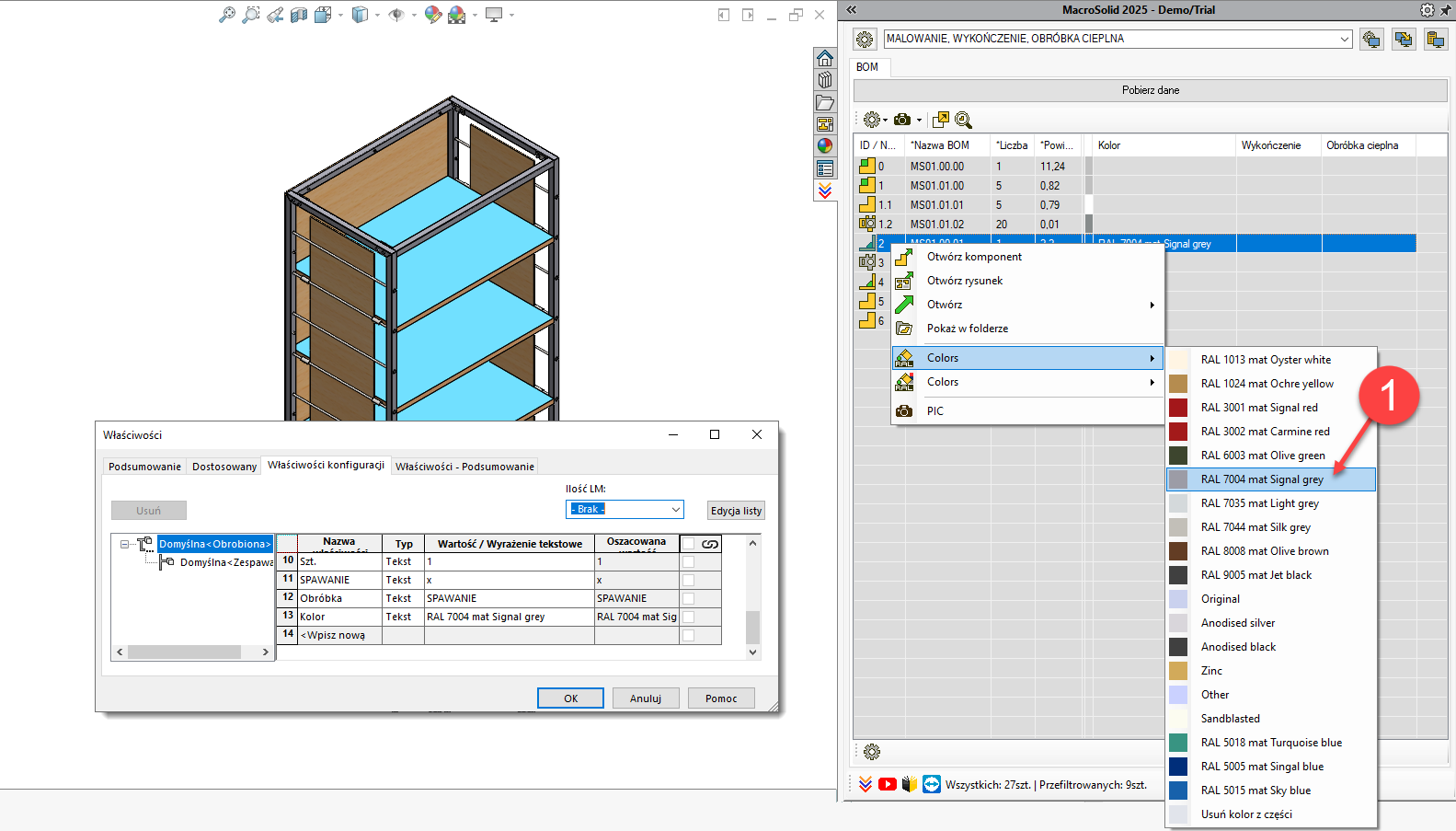
Task: Click the Hide/Show Items eye icon
Action: point(396,15)
